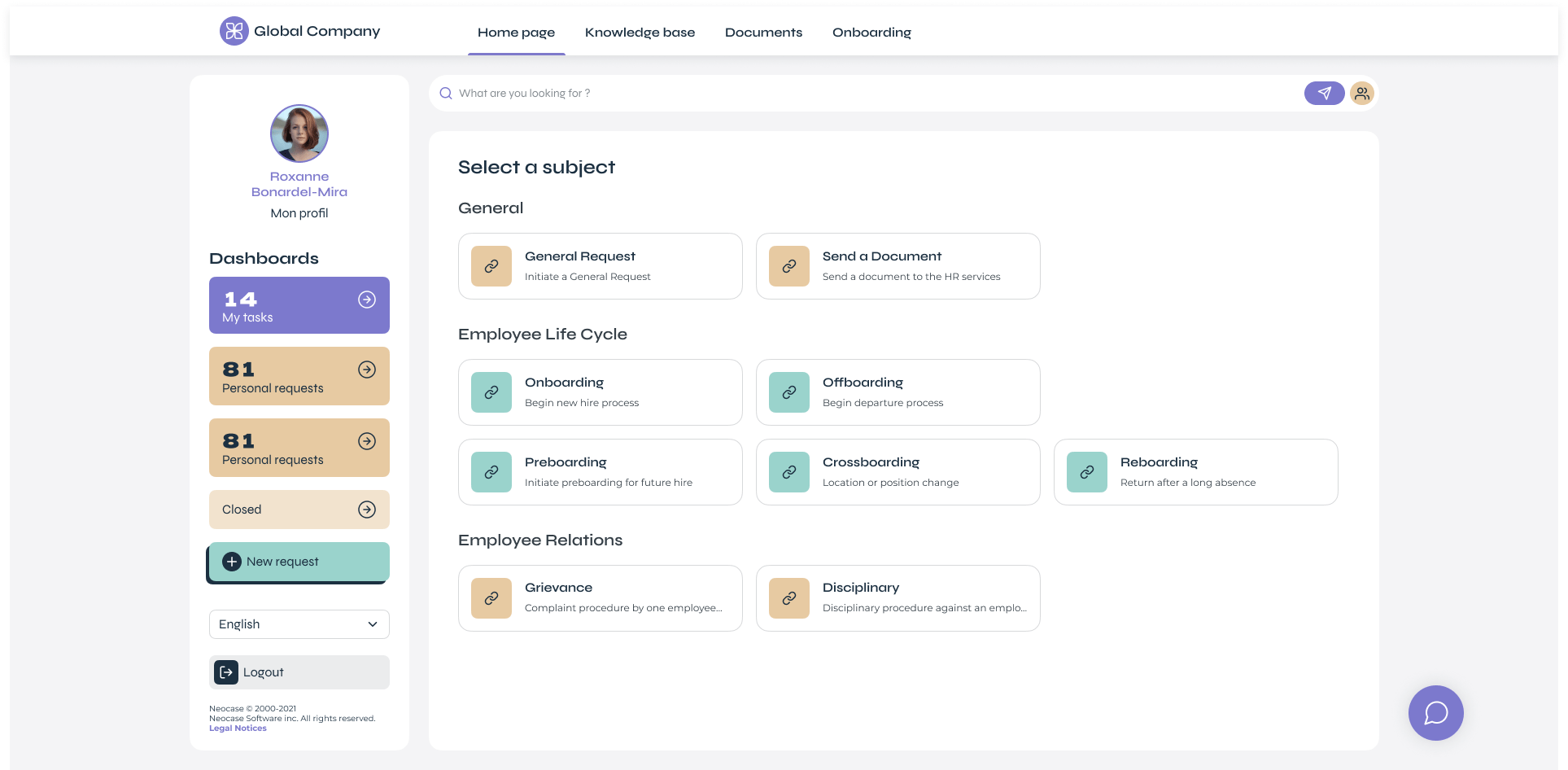Click the Global Company clover logo
Screen dimensions: 1568x770
233,31
